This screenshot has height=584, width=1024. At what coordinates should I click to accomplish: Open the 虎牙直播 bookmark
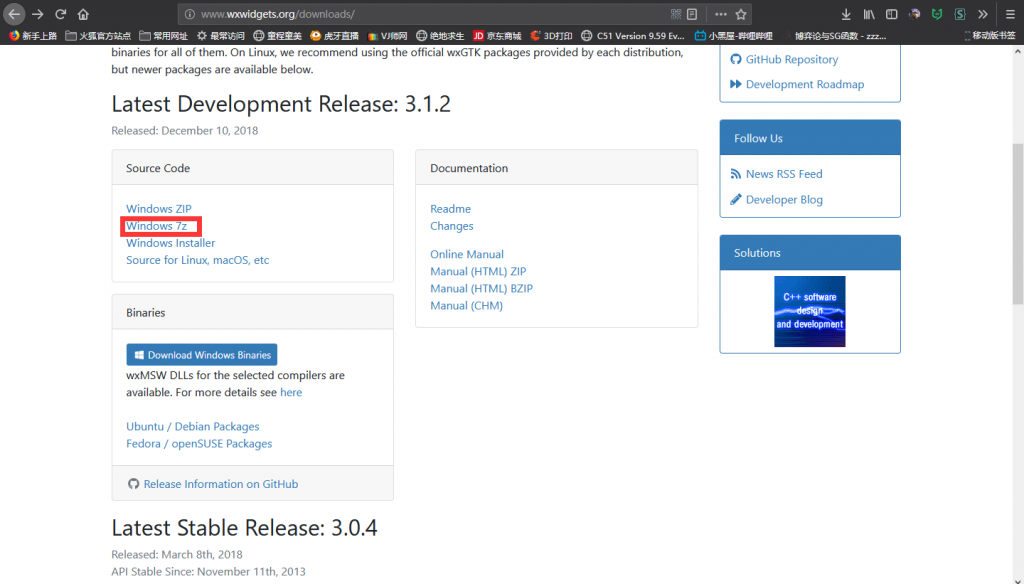335,36
